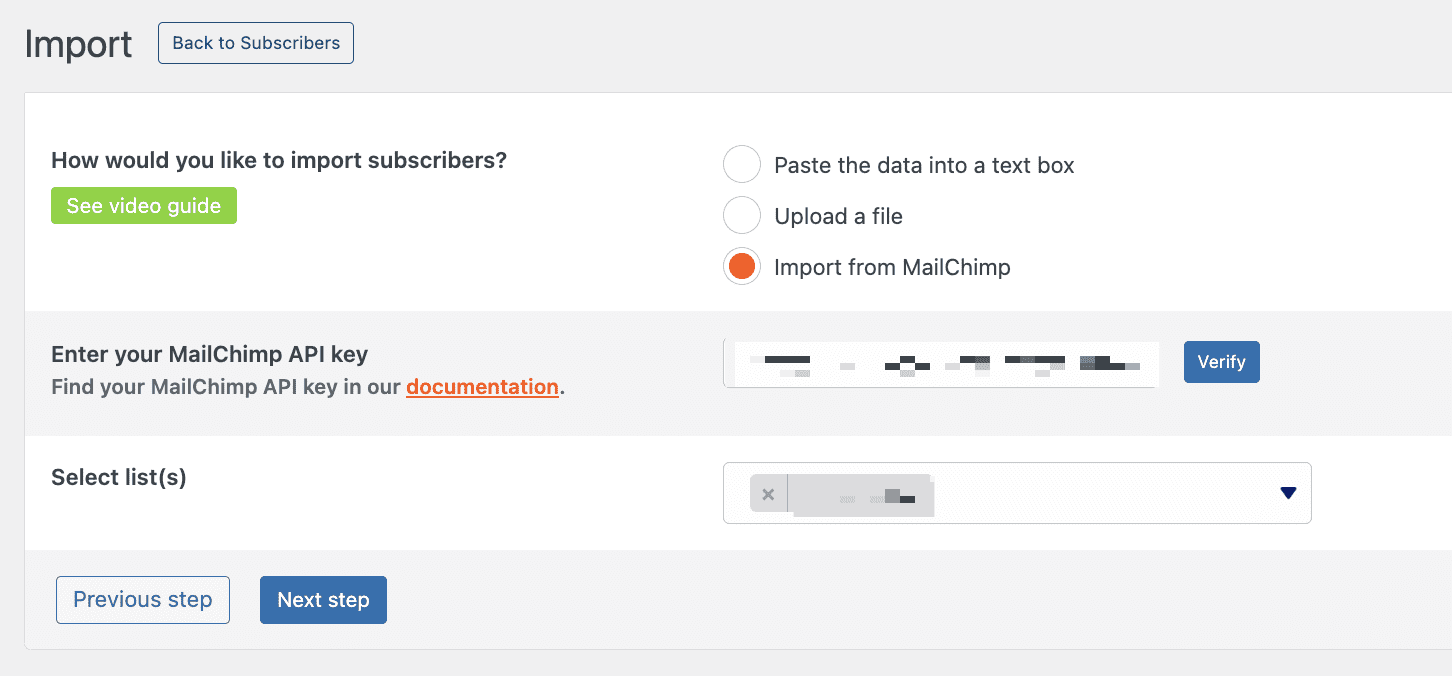Click the "How would you like to import subscribers?" heading

coord(279,160)
